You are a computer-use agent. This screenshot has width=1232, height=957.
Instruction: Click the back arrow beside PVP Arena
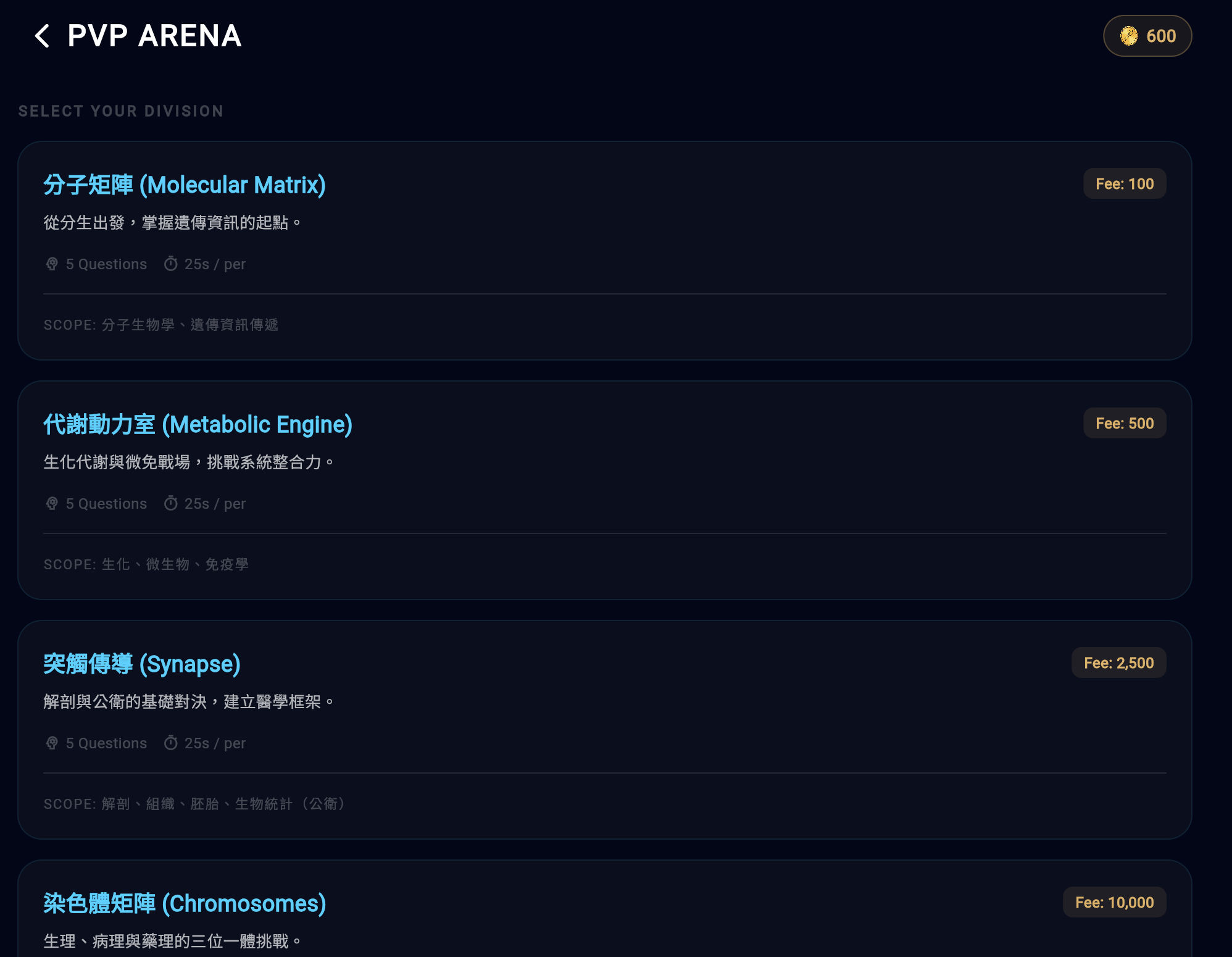[42, 36]
